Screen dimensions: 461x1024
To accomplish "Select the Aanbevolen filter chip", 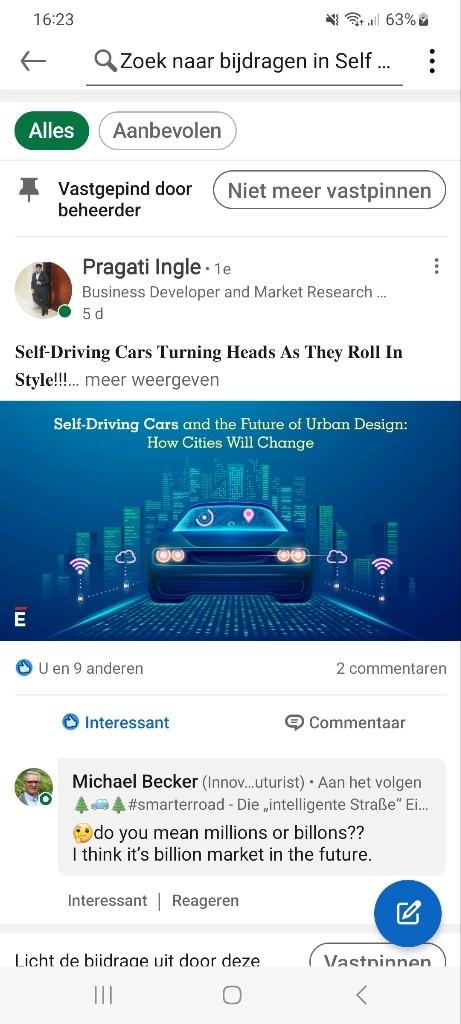I will (167, 131).
